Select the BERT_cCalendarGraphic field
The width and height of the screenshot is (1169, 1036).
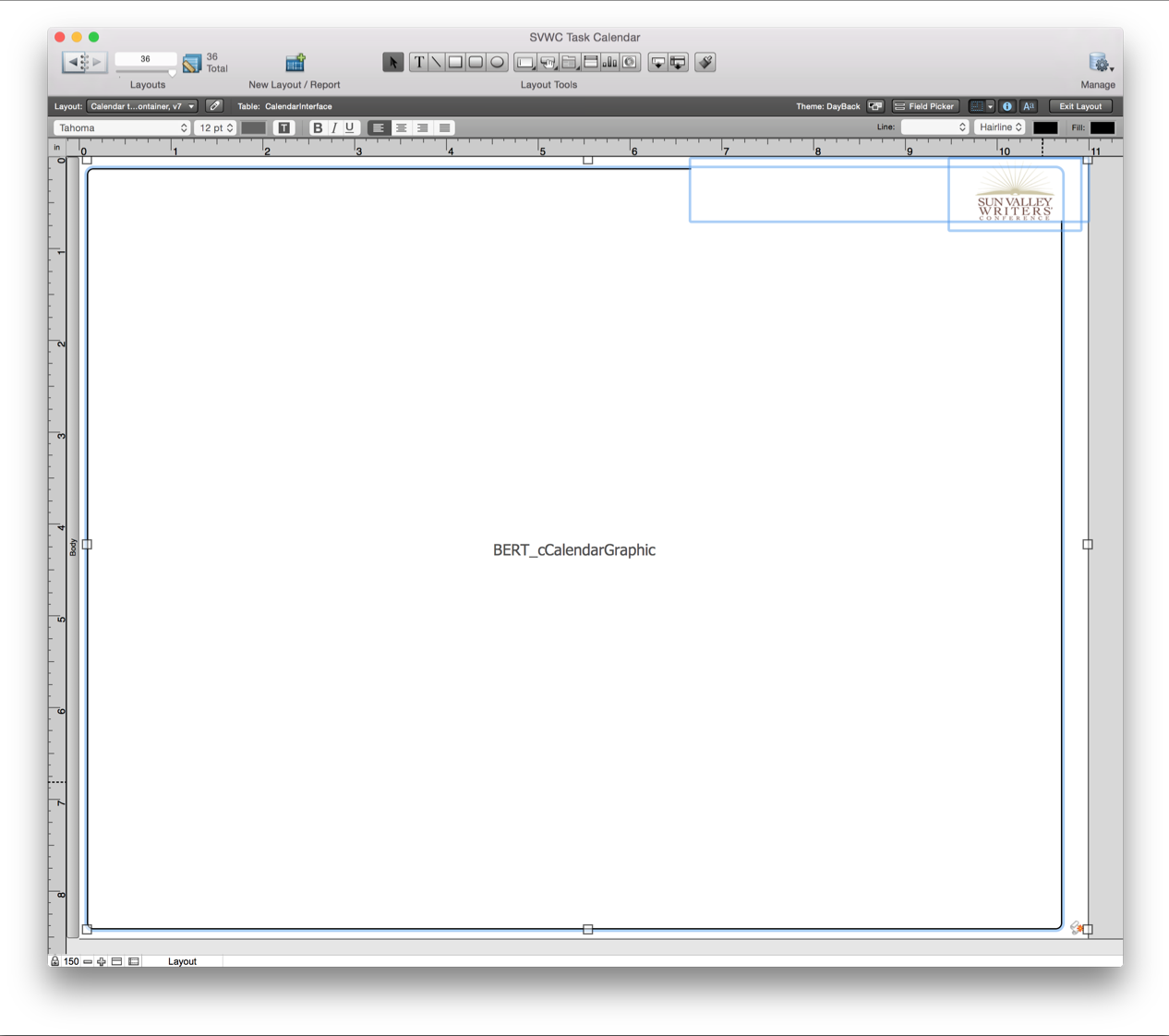[574, 549]
